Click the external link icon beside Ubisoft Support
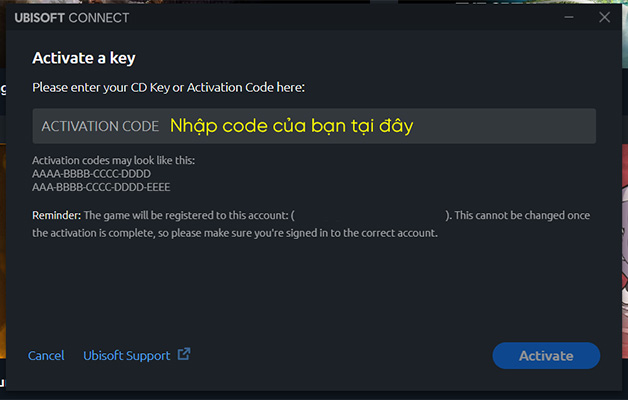 [x=184, y=354]
